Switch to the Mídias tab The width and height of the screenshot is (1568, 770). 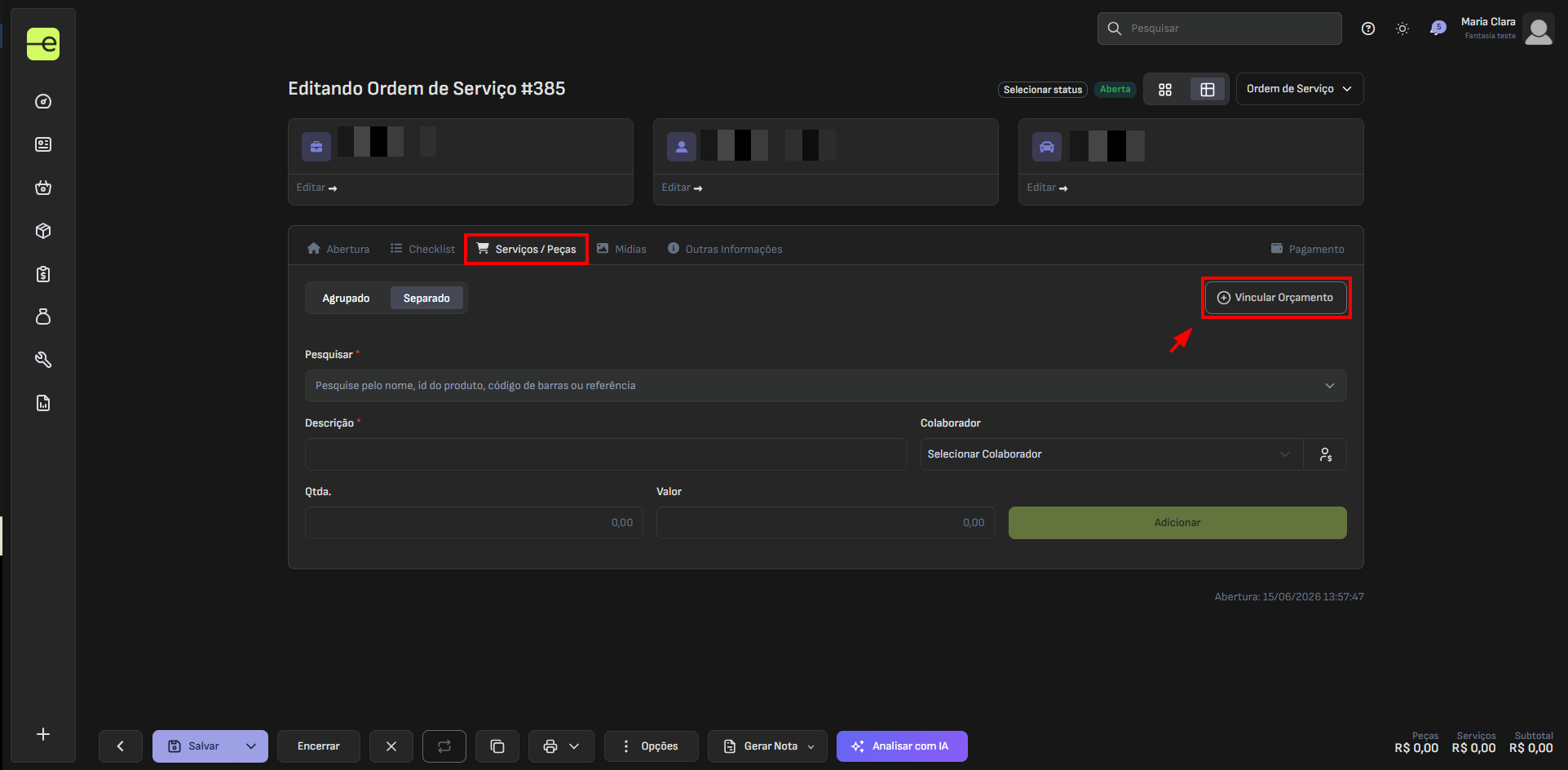click(x=621, y=249)
